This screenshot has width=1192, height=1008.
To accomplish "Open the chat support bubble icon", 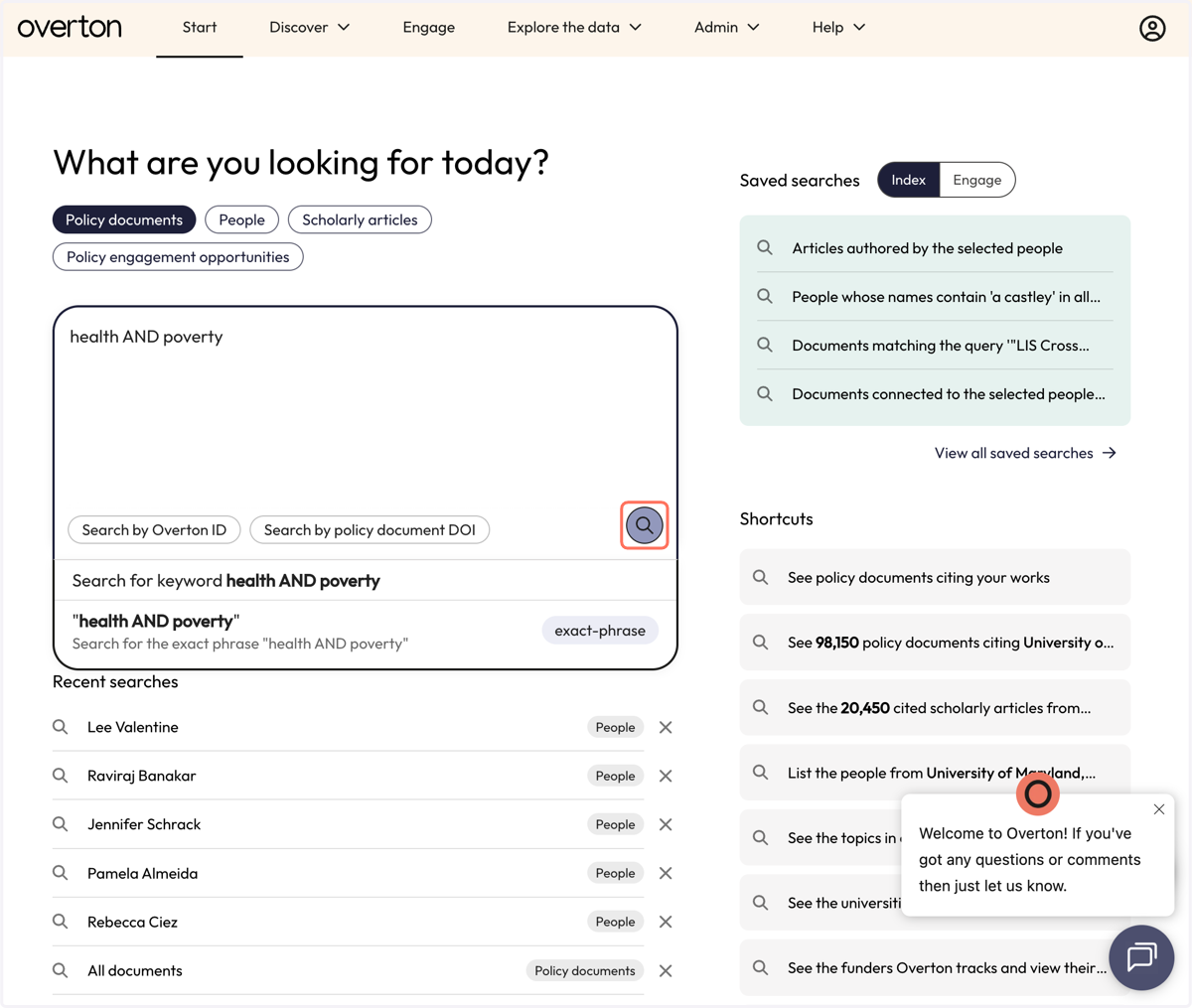I will pyautogui.click(x=1141, y=957).
